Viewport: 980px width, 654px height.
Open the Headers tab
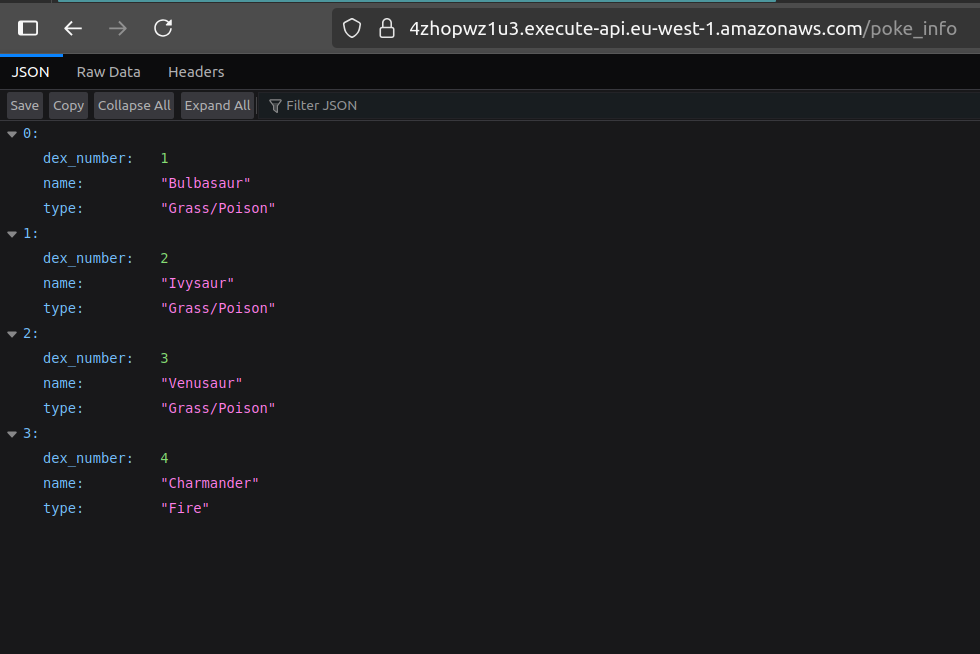point(196,72)
